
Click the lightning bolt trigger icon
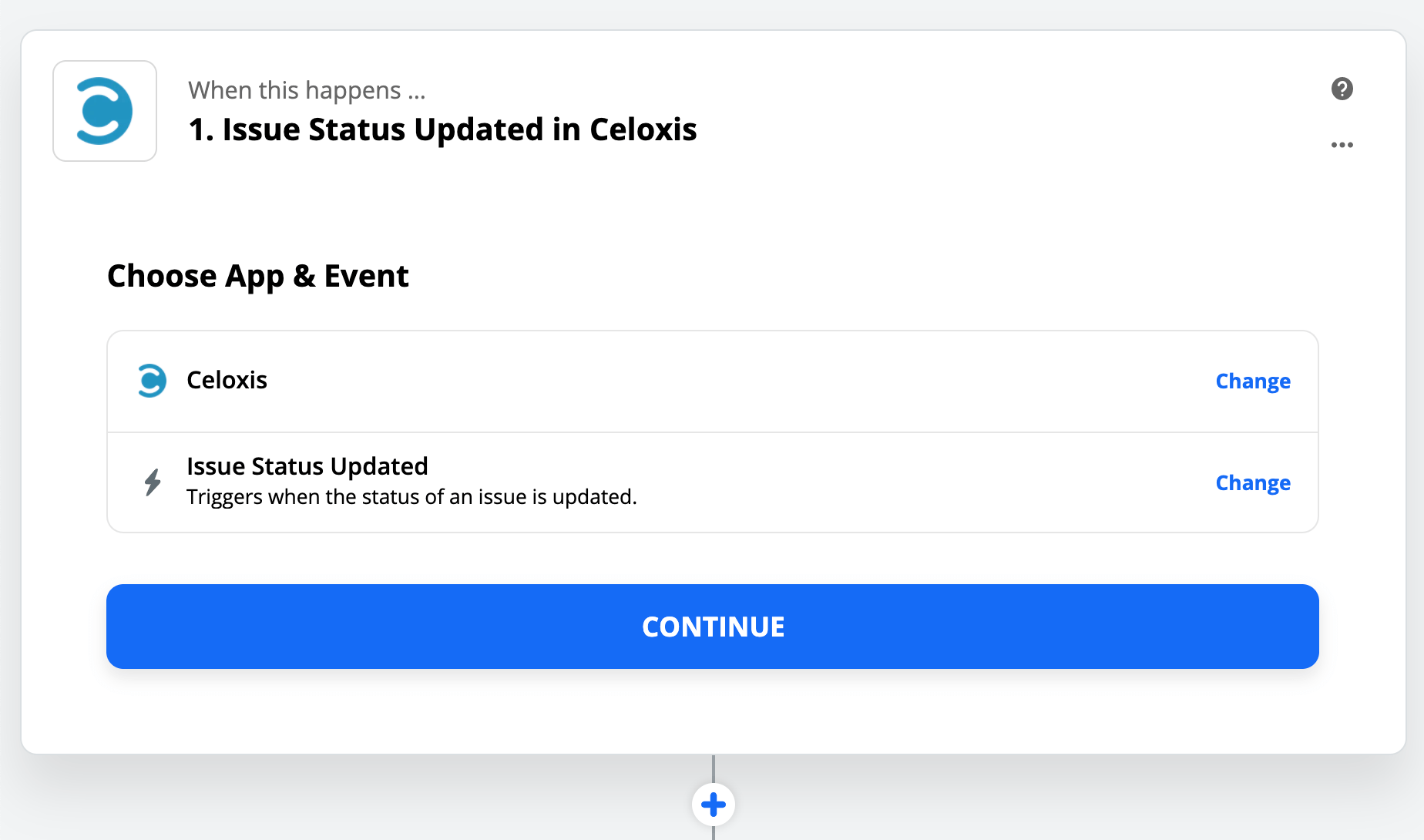pos(153,482)
